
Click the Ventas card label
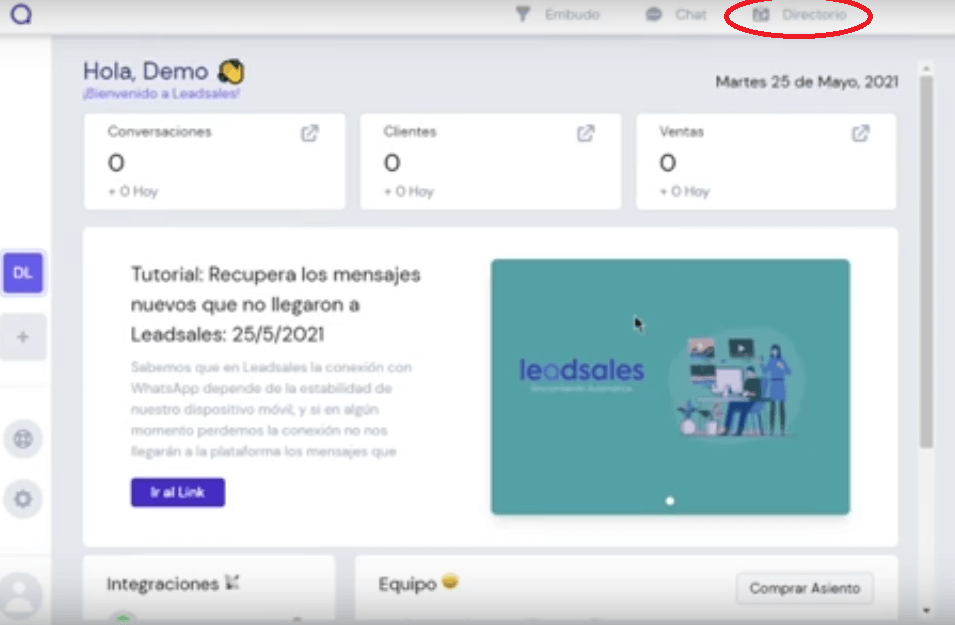tap(682, 132)
